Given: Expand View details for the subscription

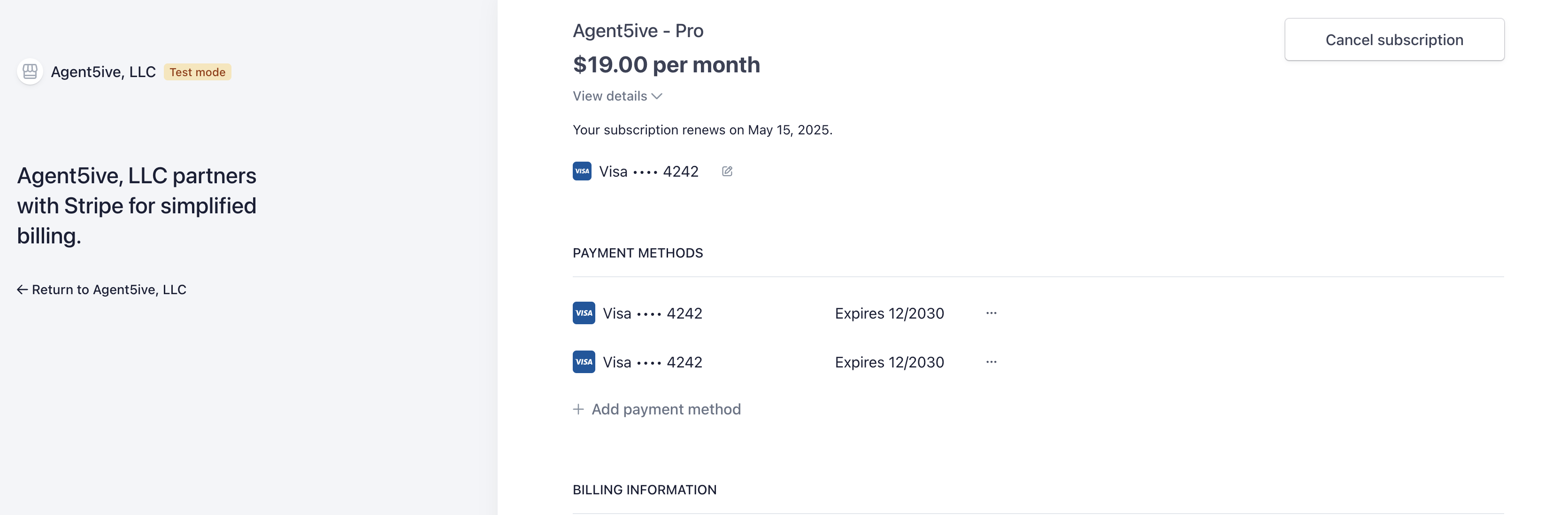Looking at the screenshot, I should 610,96.
